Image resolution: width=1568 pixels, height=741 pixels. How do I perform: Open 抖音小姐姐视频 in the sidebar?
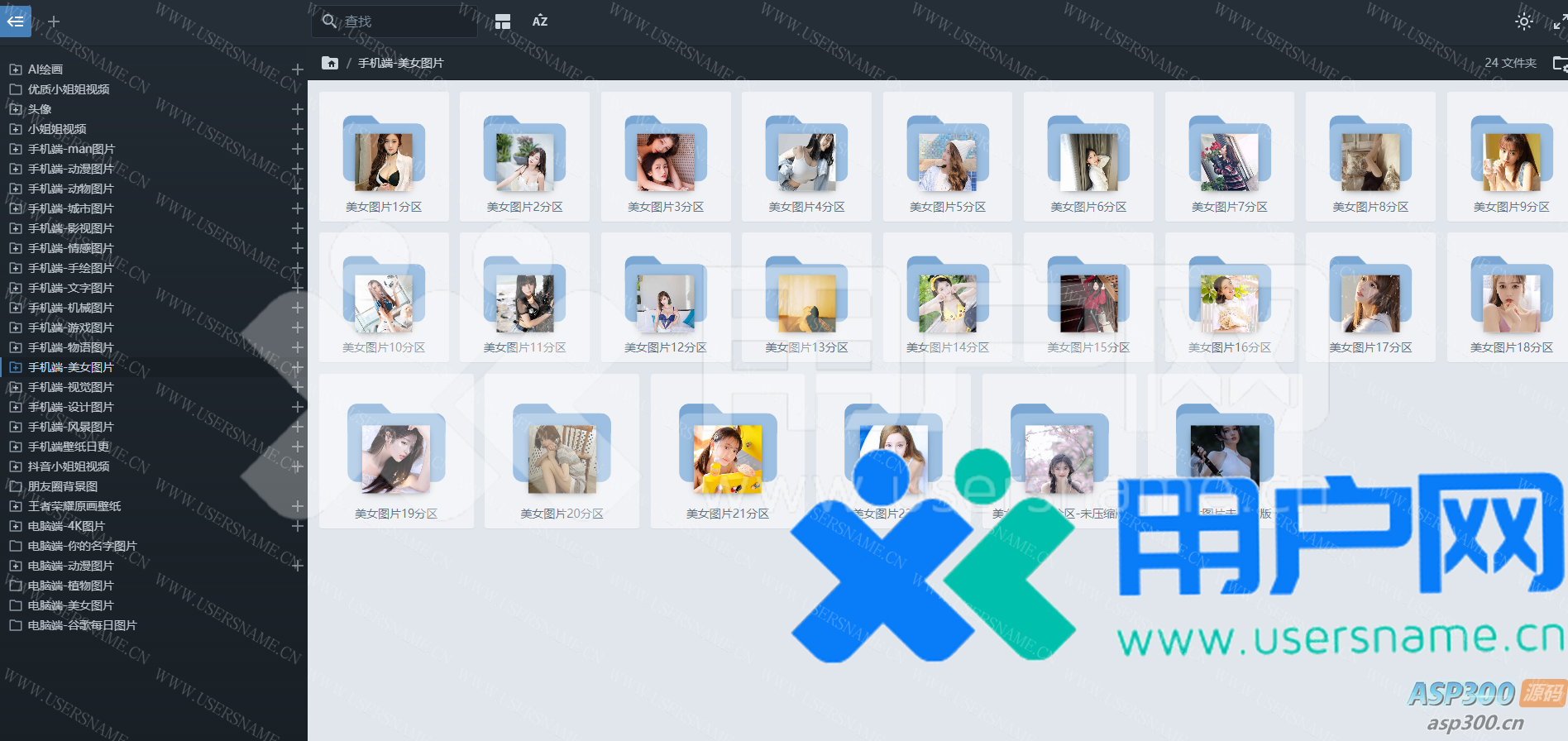coord(69,466)
